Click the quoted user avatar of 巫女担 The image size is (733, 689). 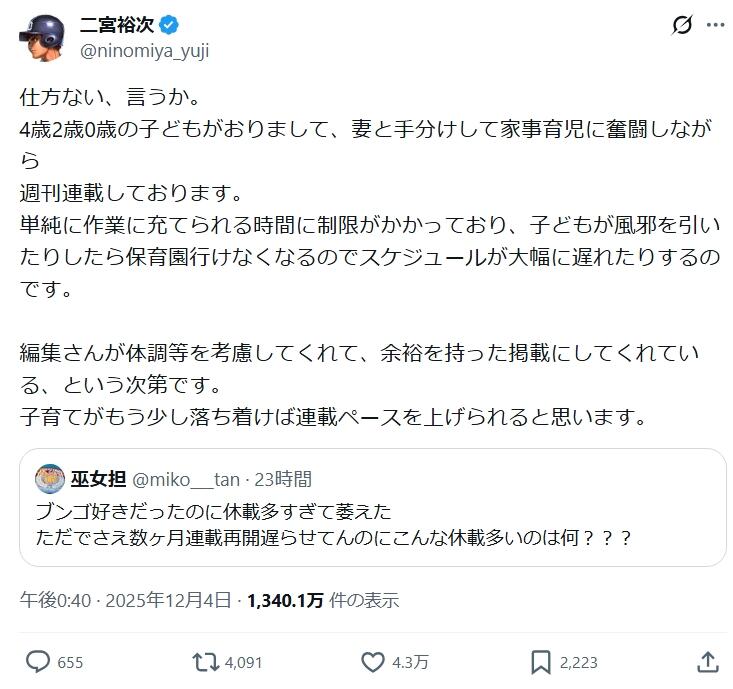49,479
